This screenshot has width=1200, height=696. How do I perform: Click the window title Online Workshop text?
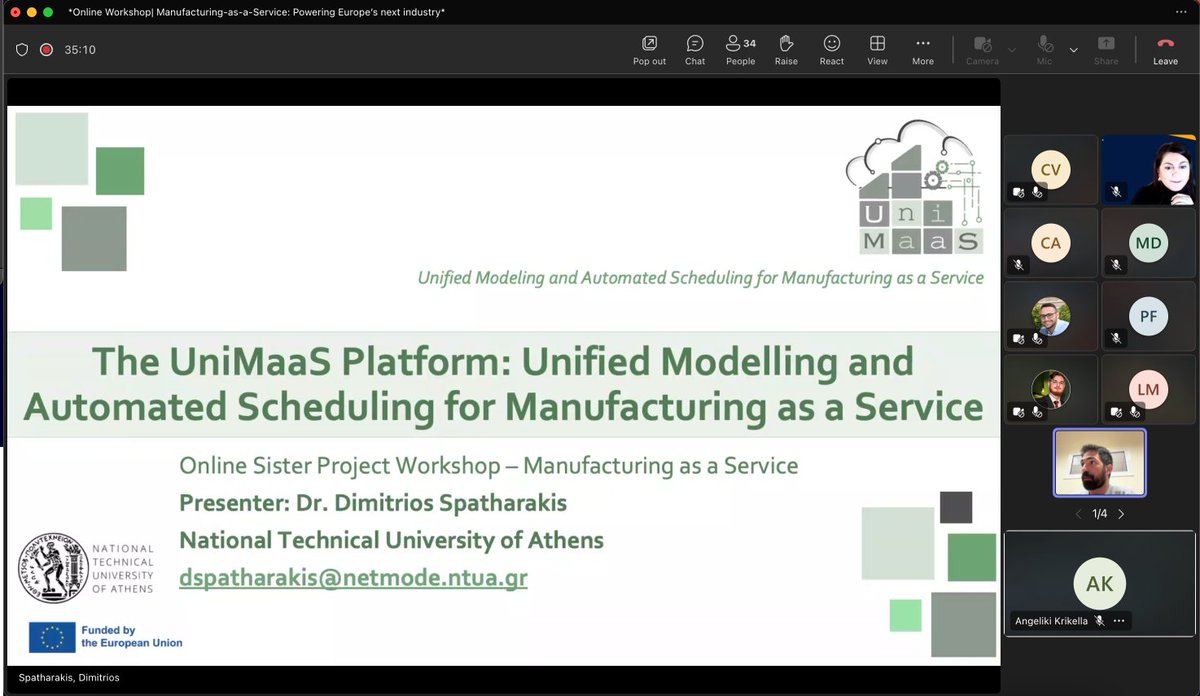(257, 12)
